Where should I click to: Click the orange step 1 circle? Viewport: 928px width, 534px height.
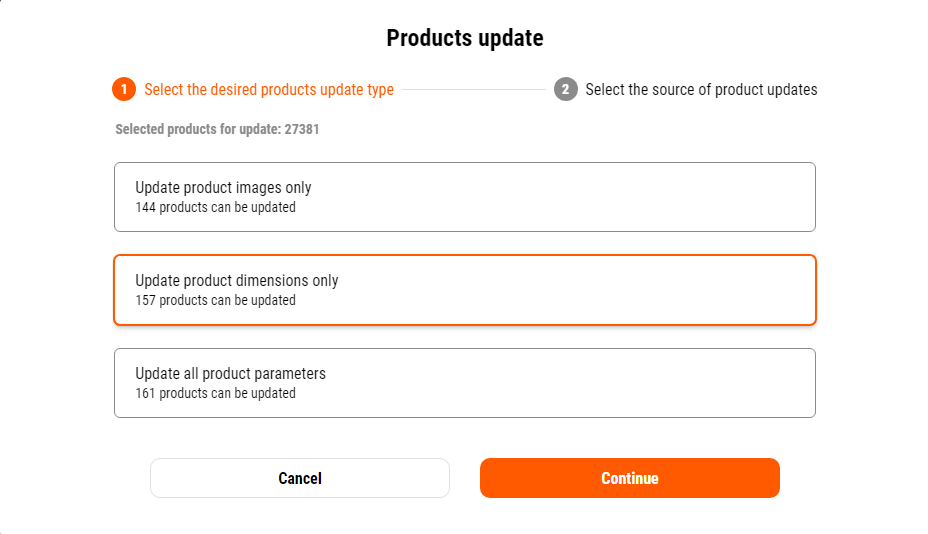tap(124, 90)
